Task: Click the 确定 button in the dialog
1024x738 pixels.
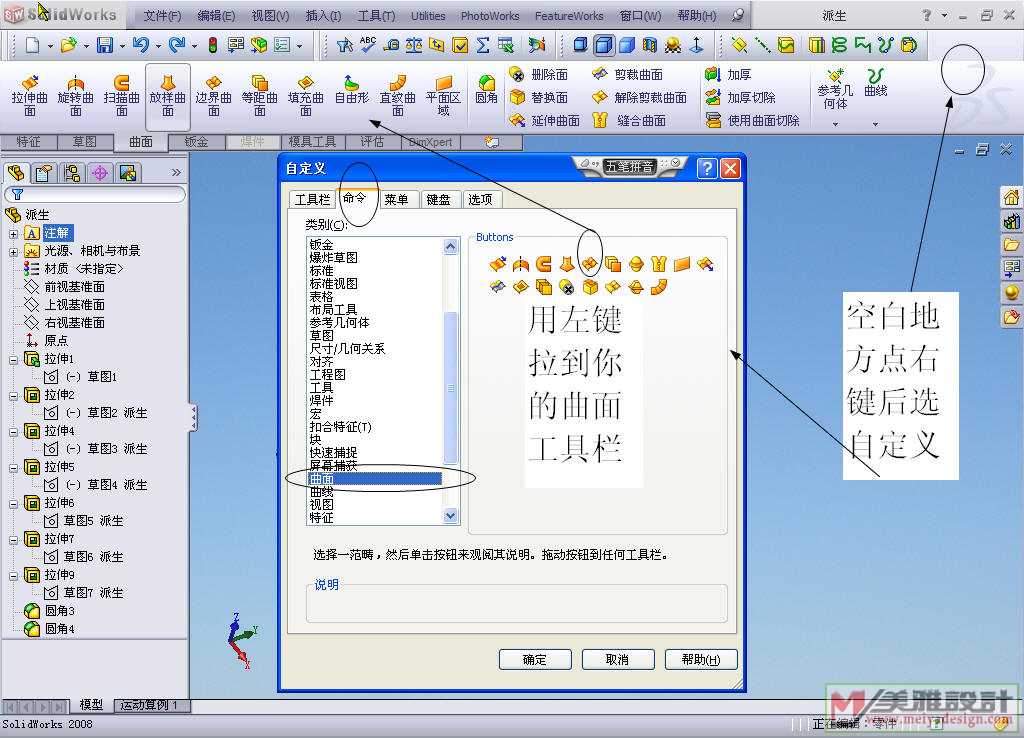Action: coord(535,660)
